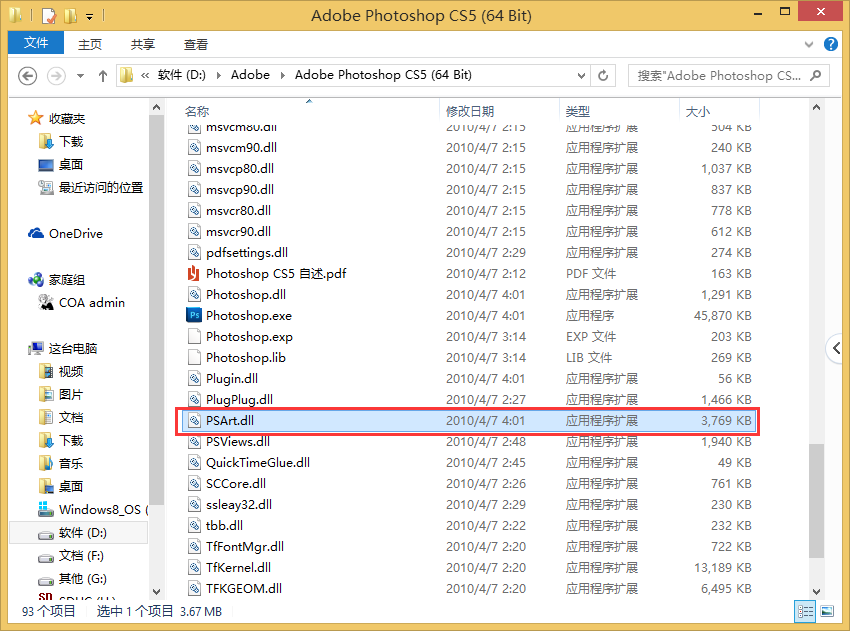Expand the chevron after 软件 (D:) breadcrumb
Image resolution: width=850 pixels, height=631 pixels.
click(x=218, y=75)
